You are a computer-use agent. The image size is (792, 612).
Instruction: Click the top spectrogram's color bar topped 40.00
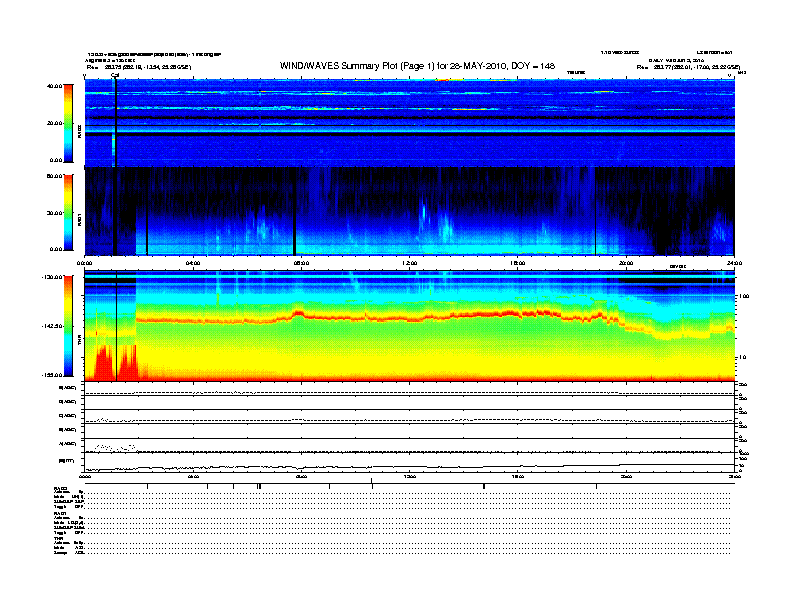(x=68, y=123)
